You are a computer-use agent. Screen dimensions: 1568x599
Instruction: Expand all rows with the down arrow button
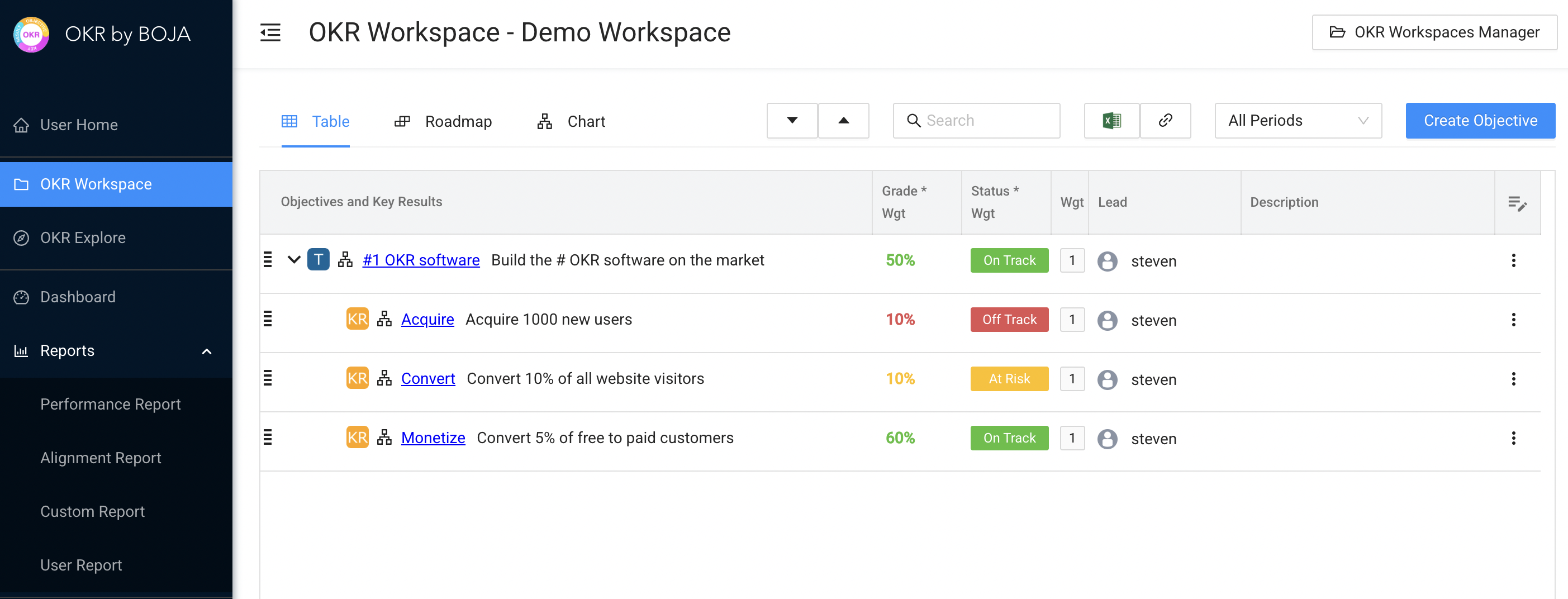[x=792, y=121]
